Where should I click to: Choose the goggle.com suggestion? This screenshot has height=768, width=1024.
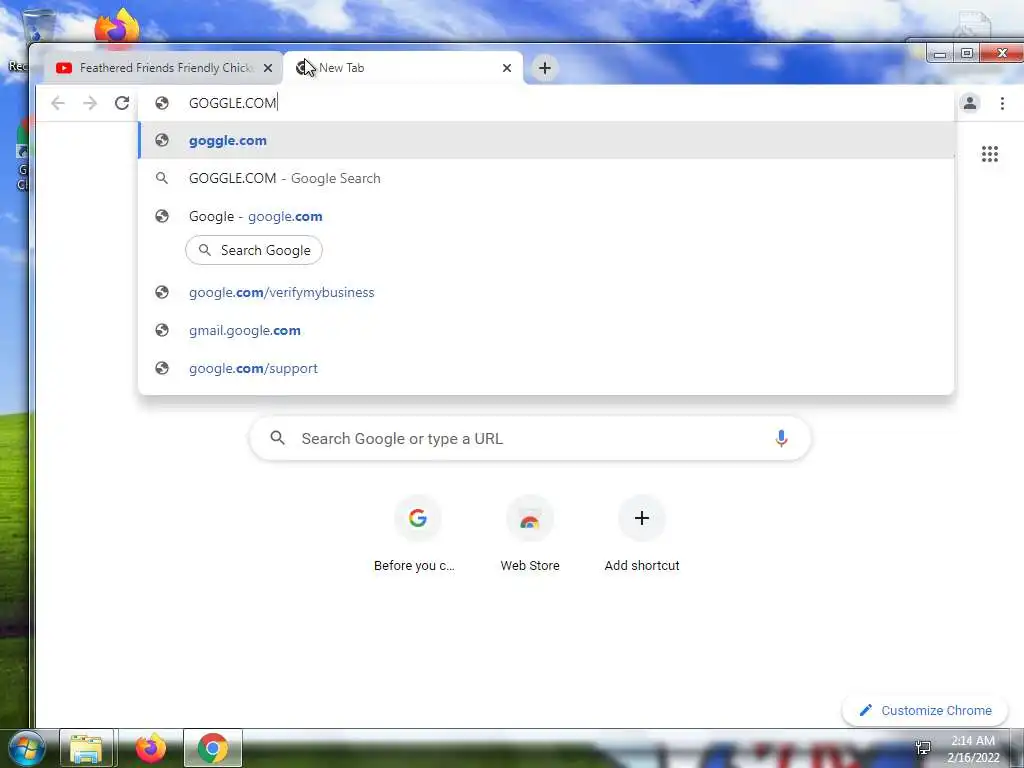click(547, 140)
